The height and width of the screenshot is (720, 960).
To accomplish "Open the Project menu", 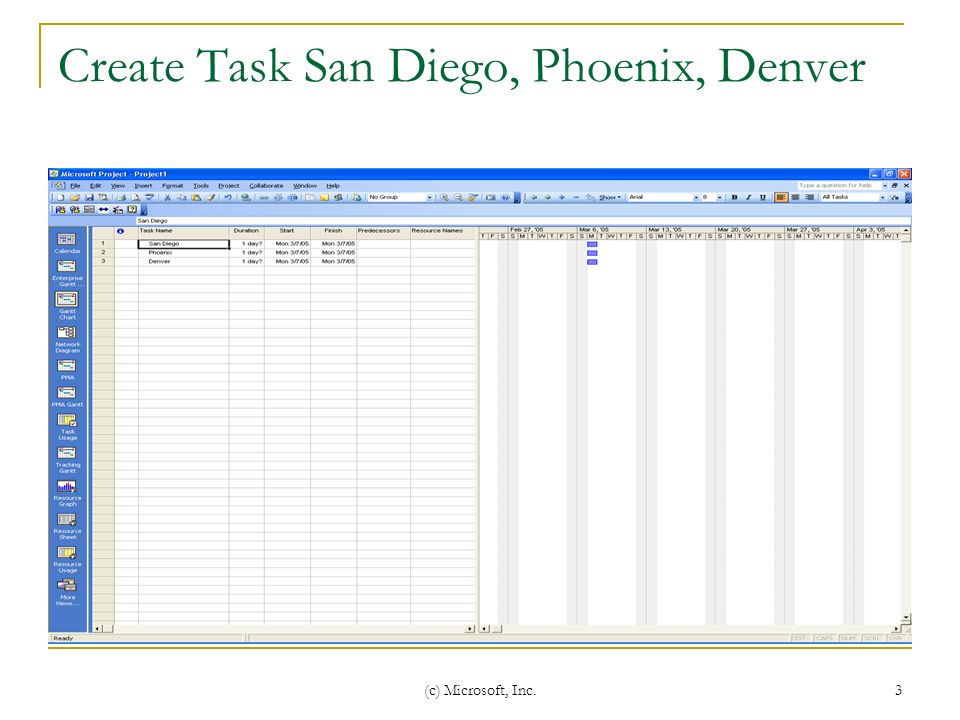I will pos(229,186).
